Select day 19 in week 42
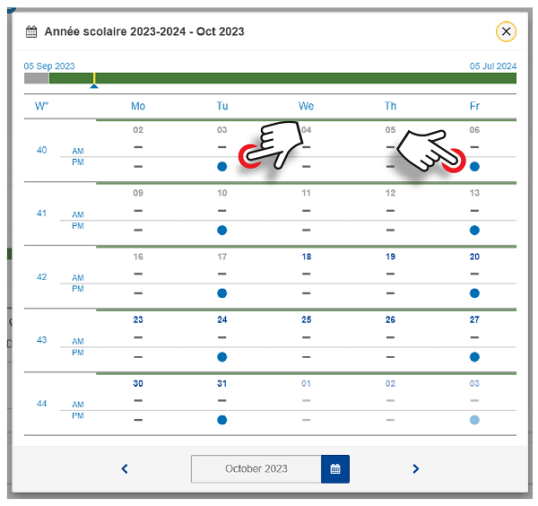 click(390, 257)
